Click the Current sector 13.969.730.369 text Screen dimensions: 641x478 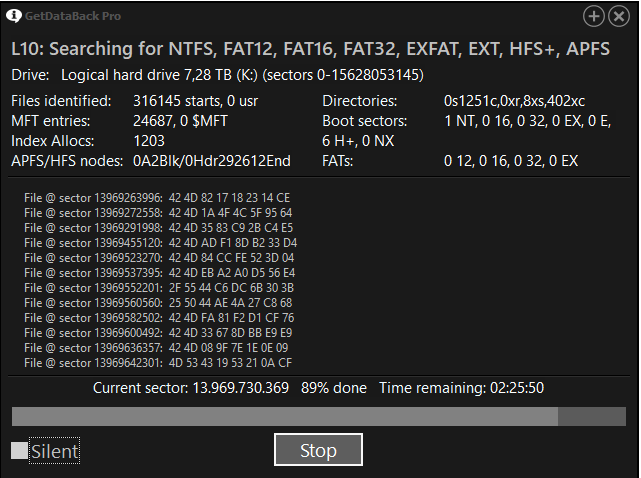191,388
